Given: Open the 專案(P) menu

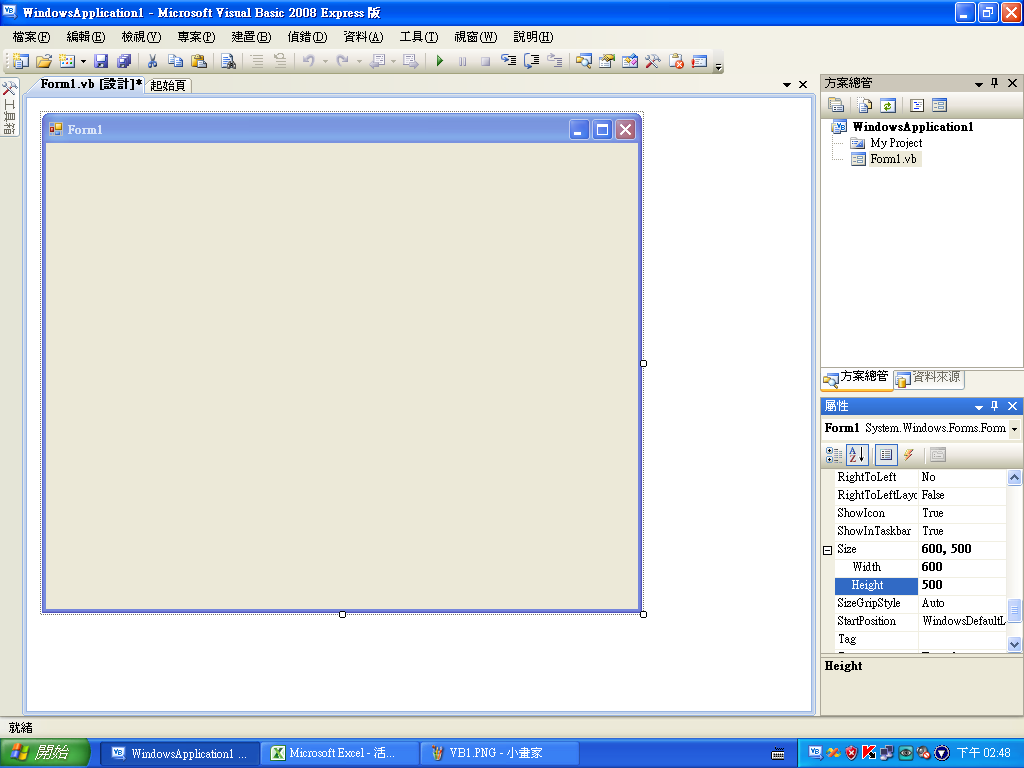Looking at the screenshot, I should pos(196,37).
